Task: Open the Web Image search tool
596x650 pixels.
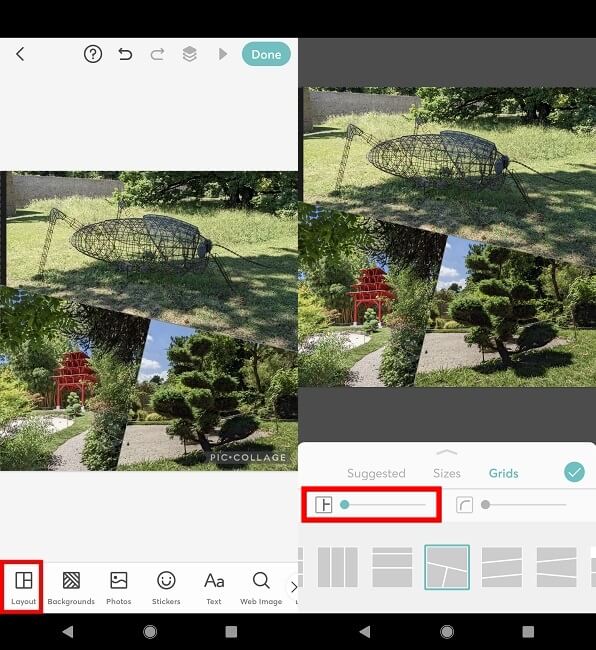Action: point(261,587)
